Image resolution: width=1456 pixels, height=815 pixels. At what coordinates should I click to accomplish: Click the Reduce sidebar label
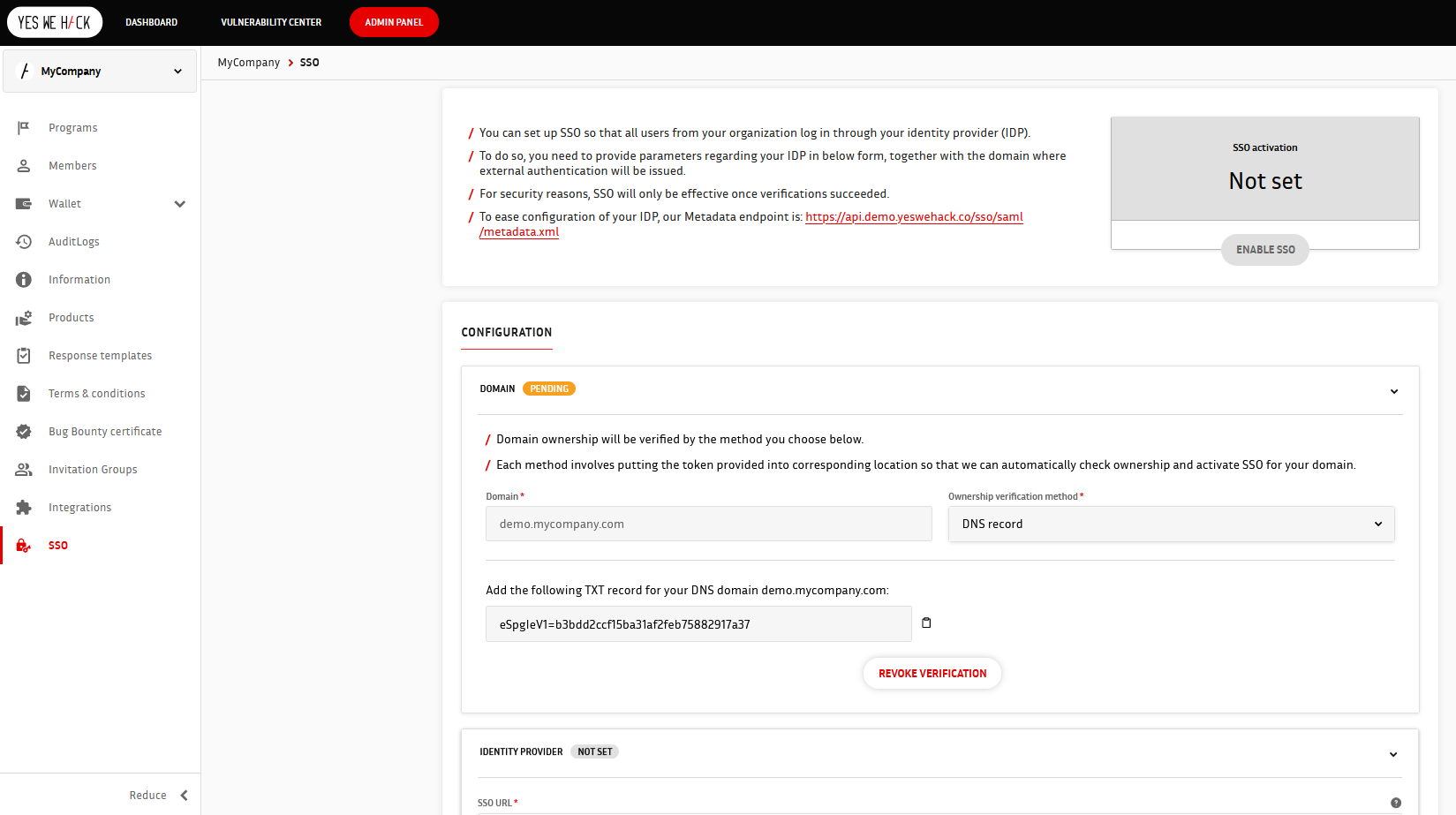147,796
